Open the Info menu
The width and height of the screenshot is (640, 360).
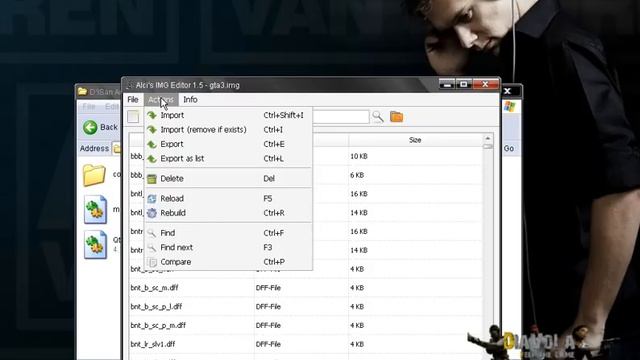(190, 100)
